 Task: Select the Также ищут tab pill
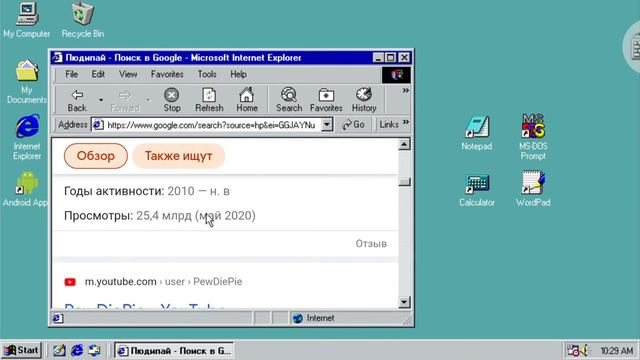(178, 156)
